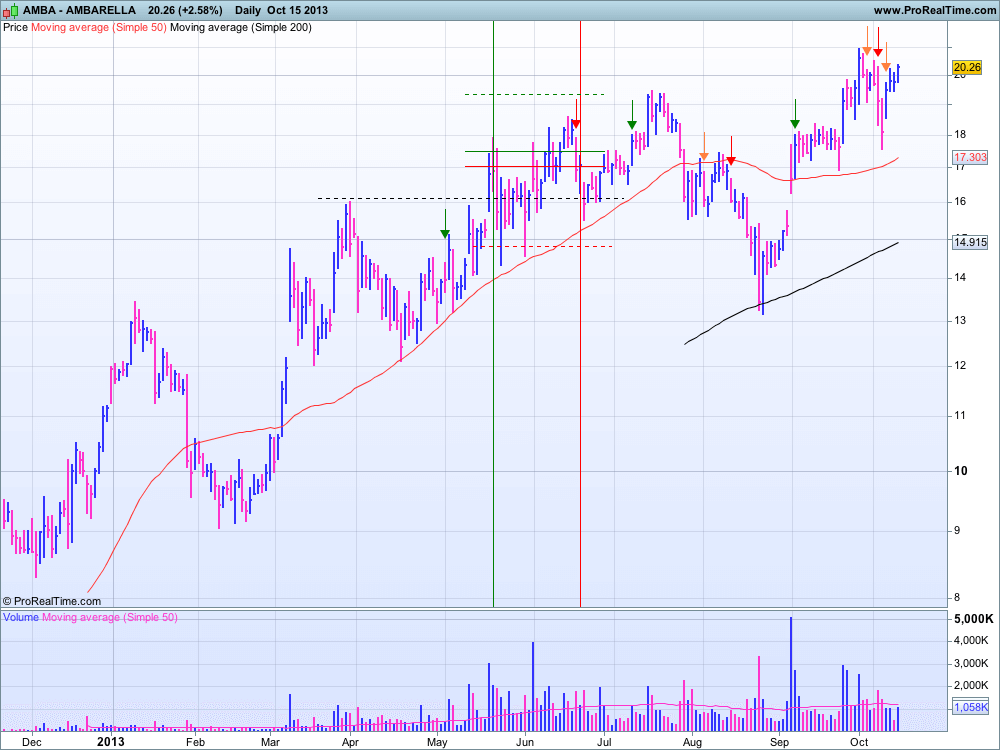This screenshot has width=1000, height=750.
Task: Click the 3,000K volume axis label
Action: point(971,663)
